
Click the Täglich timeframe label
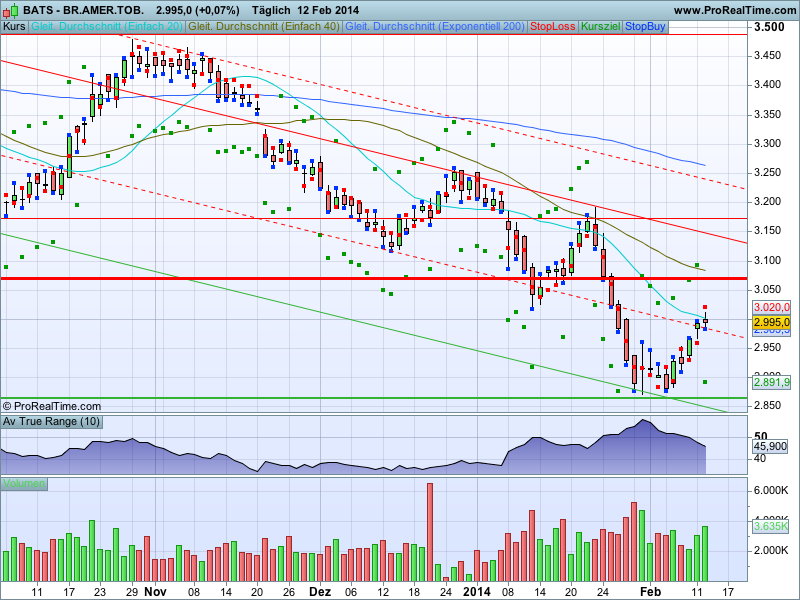271,10
